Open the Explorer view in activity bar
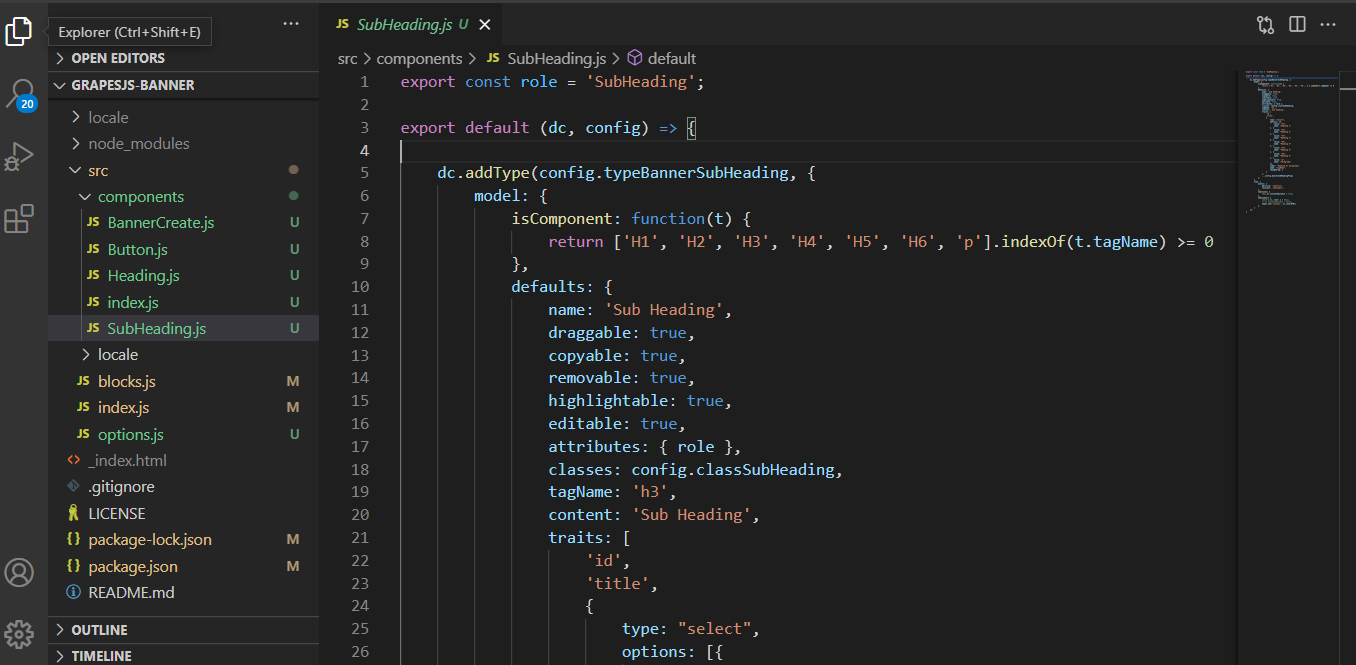1356x665 pixels. pyautogui.click(x=19, y=32)
